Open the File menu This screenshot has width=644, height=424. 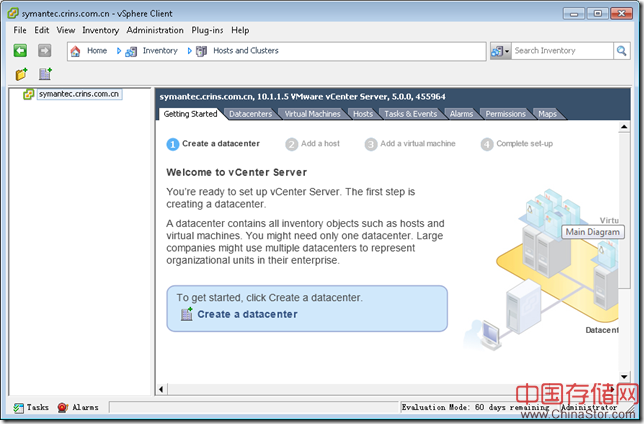pyautogui.click(x=20, y=30)
